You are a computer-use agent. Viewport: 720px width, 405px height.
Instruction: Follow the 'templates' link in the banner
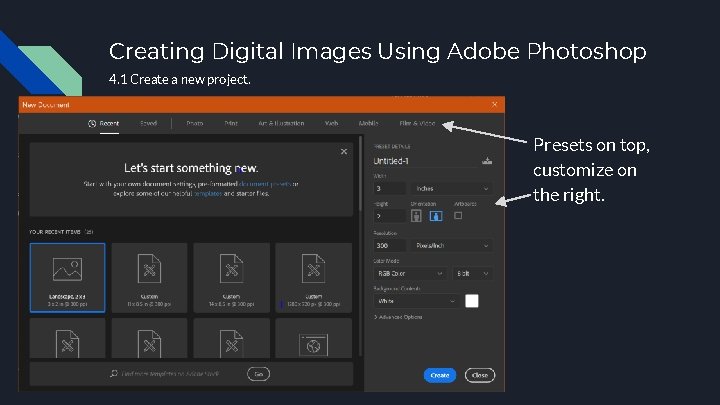pyautogui.click(x=208, y=193)
